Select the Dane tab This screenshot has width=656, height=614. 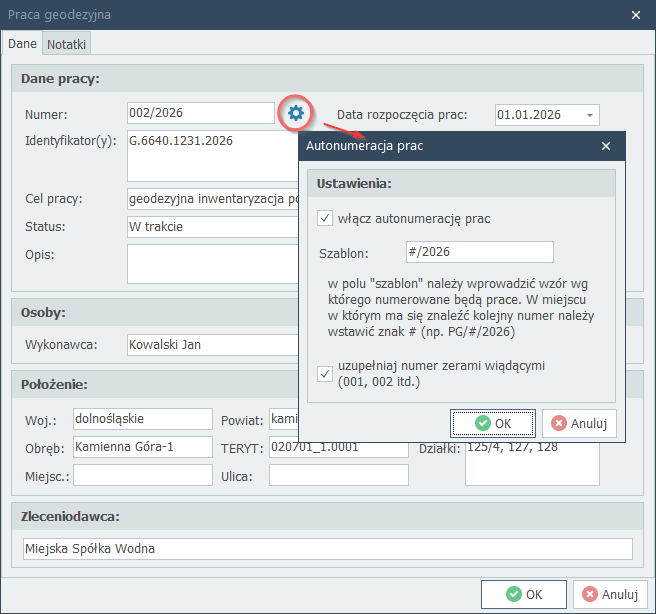(22, 44)
